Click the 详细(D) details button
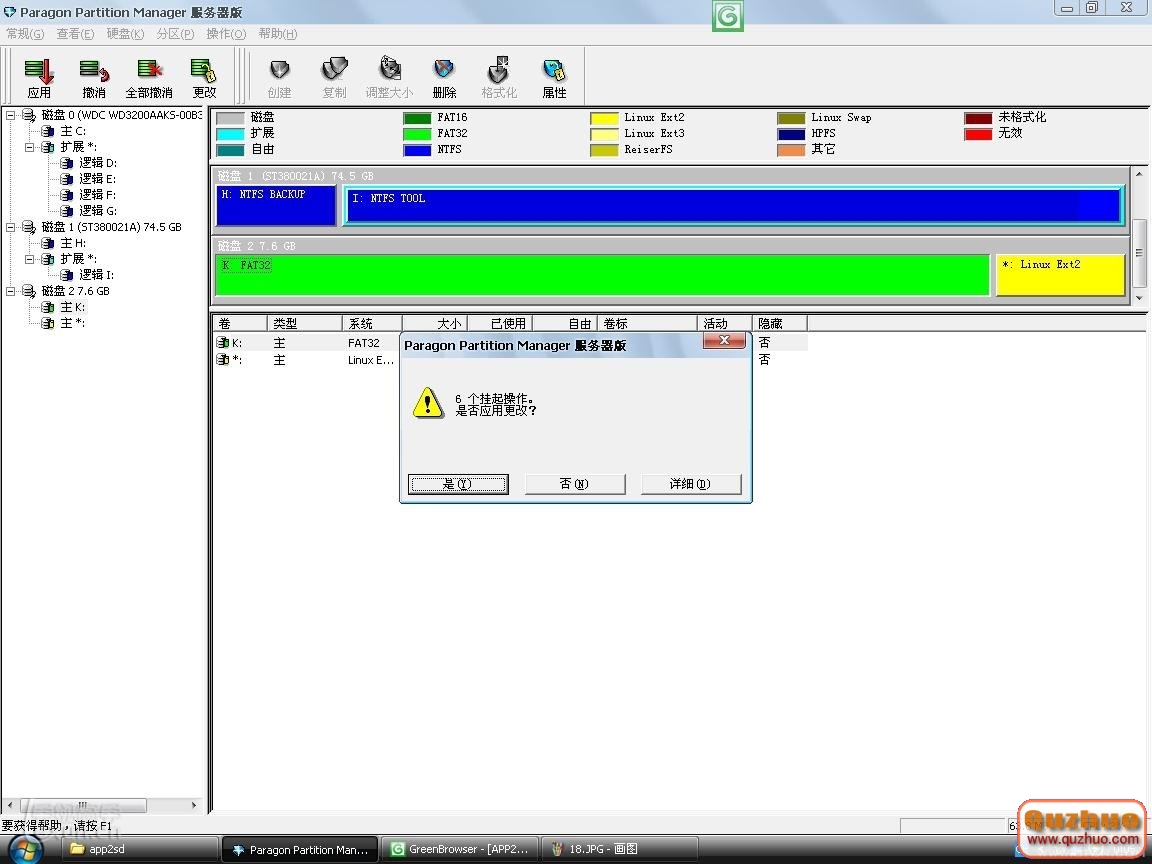 tap(691, 484)
